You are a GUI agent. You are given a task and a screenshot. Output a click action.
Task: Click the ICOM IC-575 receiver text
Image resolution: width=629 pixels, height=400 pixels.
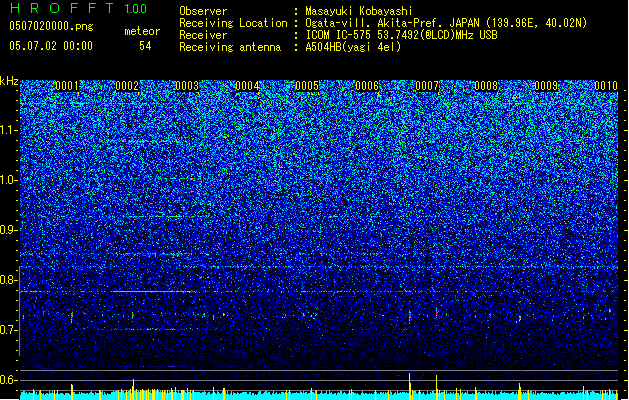tap(401, 35)
